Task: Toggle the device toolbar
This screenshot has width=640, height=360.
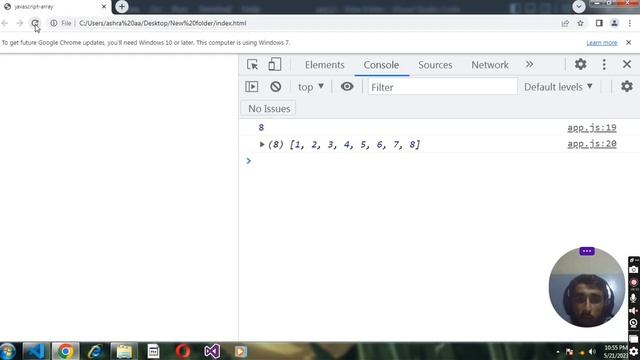Action: (x=275, y=64)
